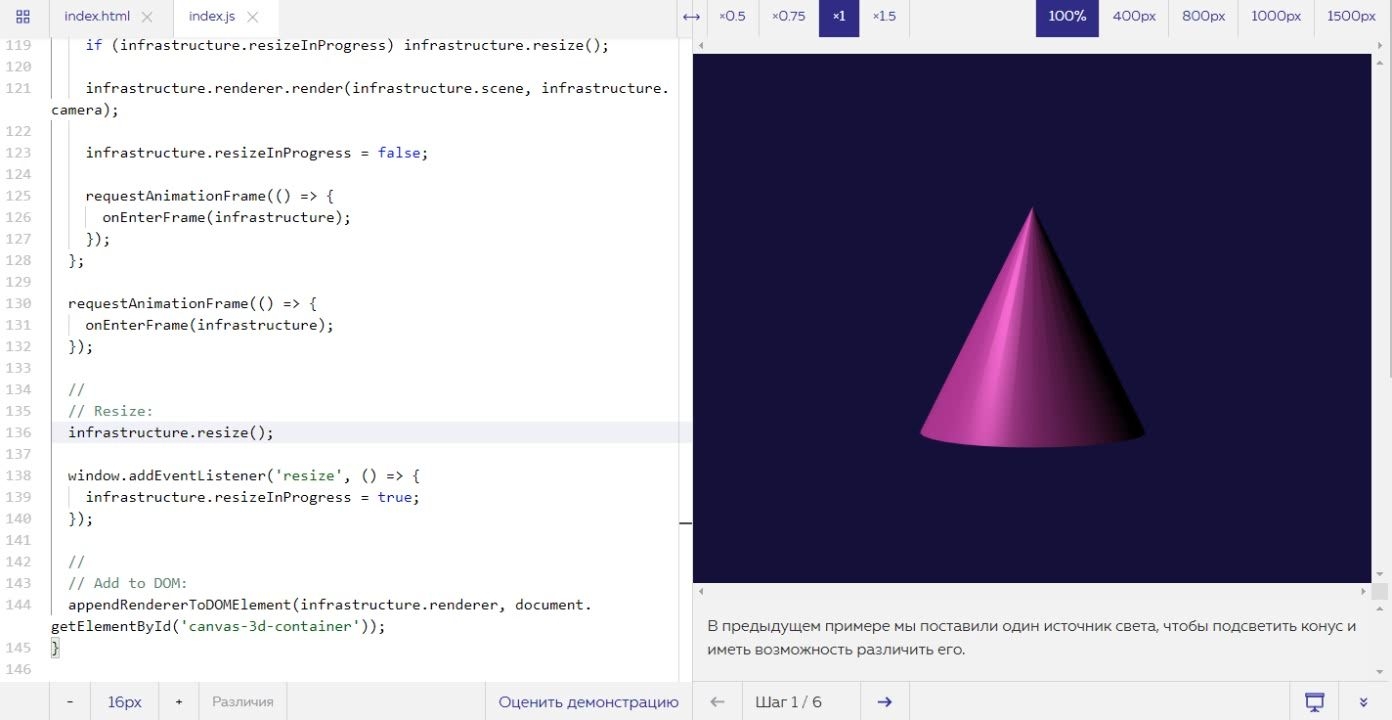
Task: Set preview zoom to ×0.5
Action: (733, 17)
